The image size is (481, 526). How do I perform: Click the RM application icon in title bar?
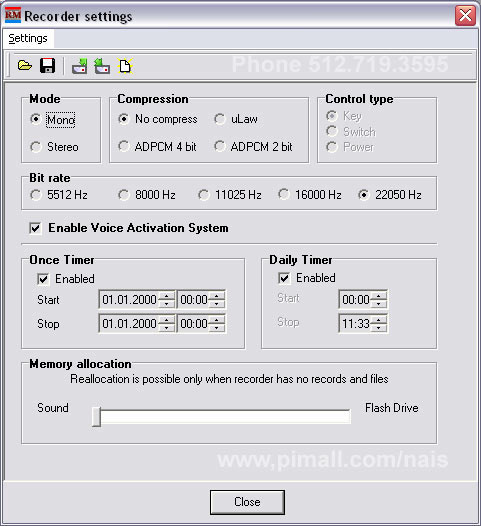click(x=13, y=15)
